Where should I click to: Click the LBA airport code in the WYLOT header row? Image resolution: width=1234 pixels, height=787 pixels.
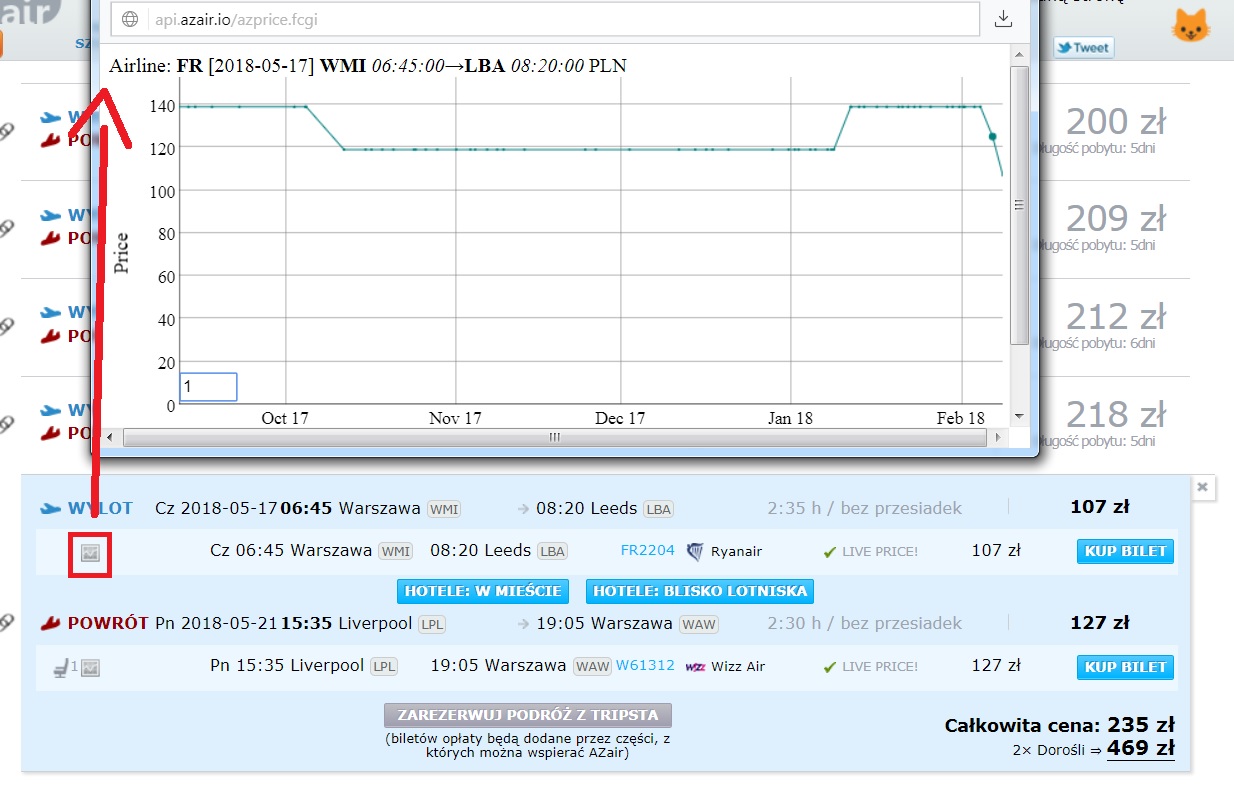point(659,509)
